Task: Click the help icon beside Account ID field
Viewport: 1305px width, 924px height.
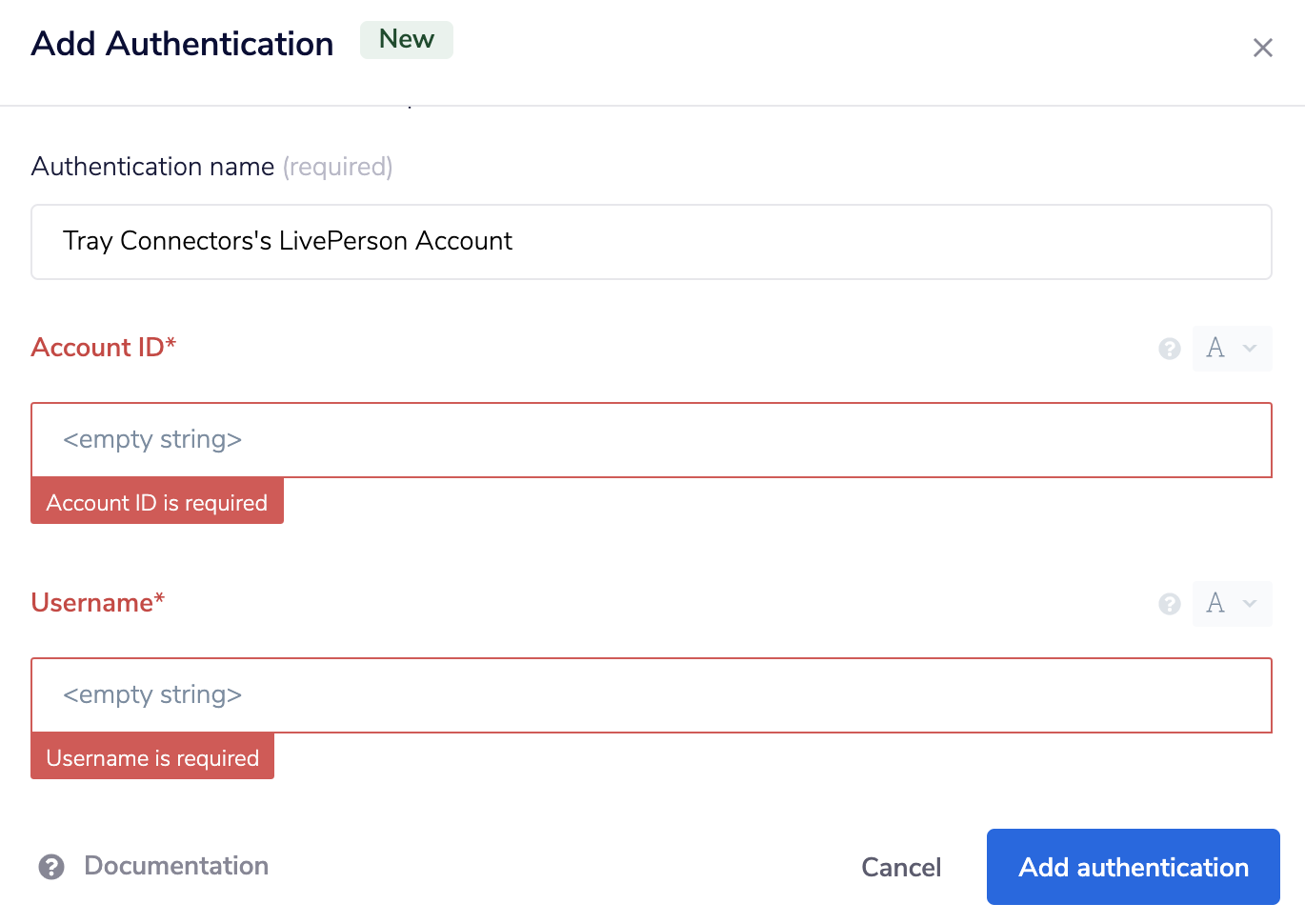Action: tap(1169, 349)
